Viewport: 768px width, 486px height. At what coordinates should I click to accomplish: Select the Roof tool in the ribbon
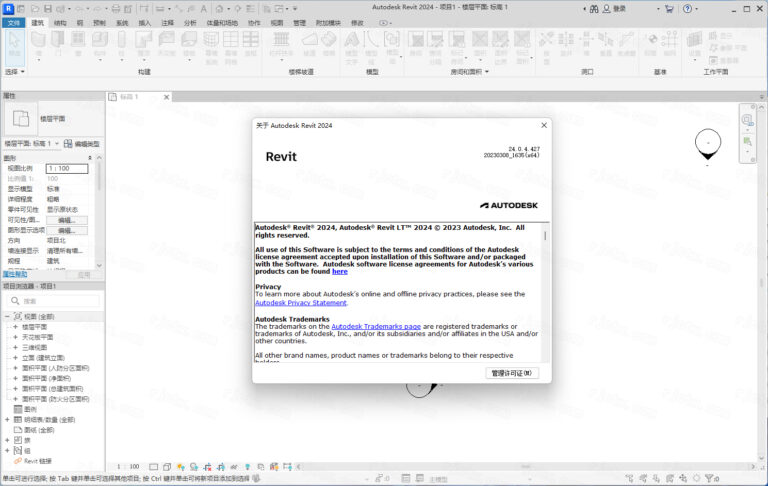click(x=144, y=43)
